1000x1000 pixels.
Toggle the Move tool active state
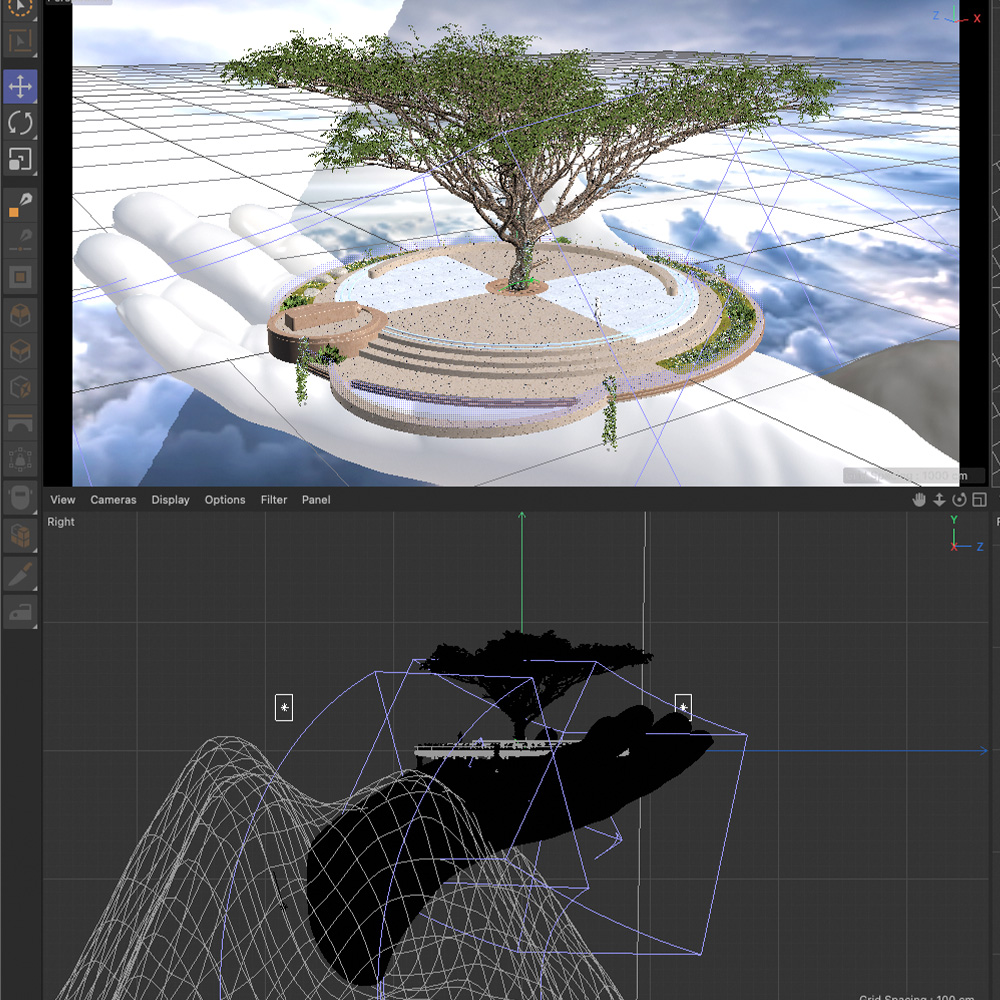tap(20, 87)
